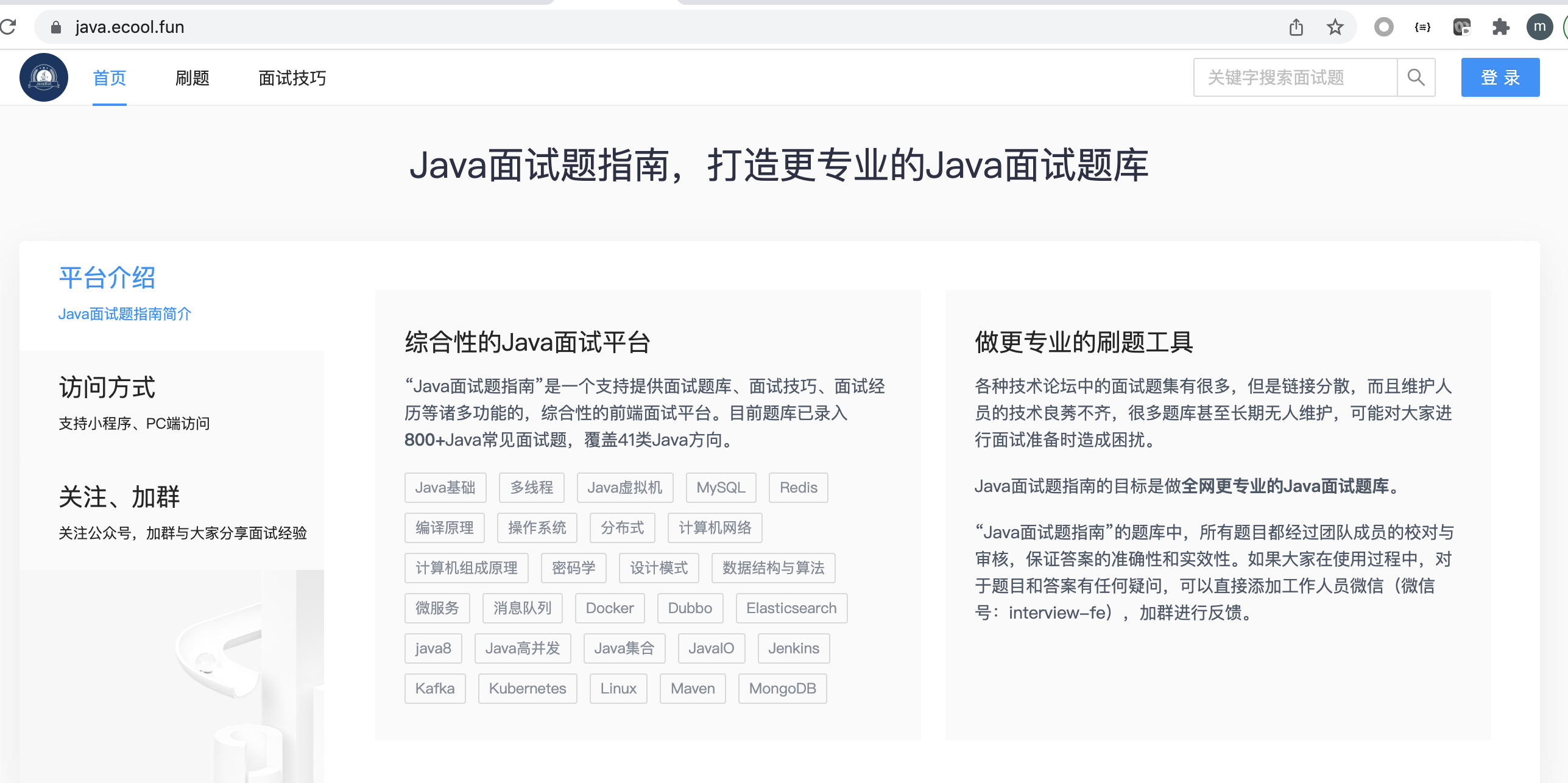This screenshot has width=1568, height=783.
Task: Click the Java高并发 tag
Action: pyautogui.click(x=523, y=648)
